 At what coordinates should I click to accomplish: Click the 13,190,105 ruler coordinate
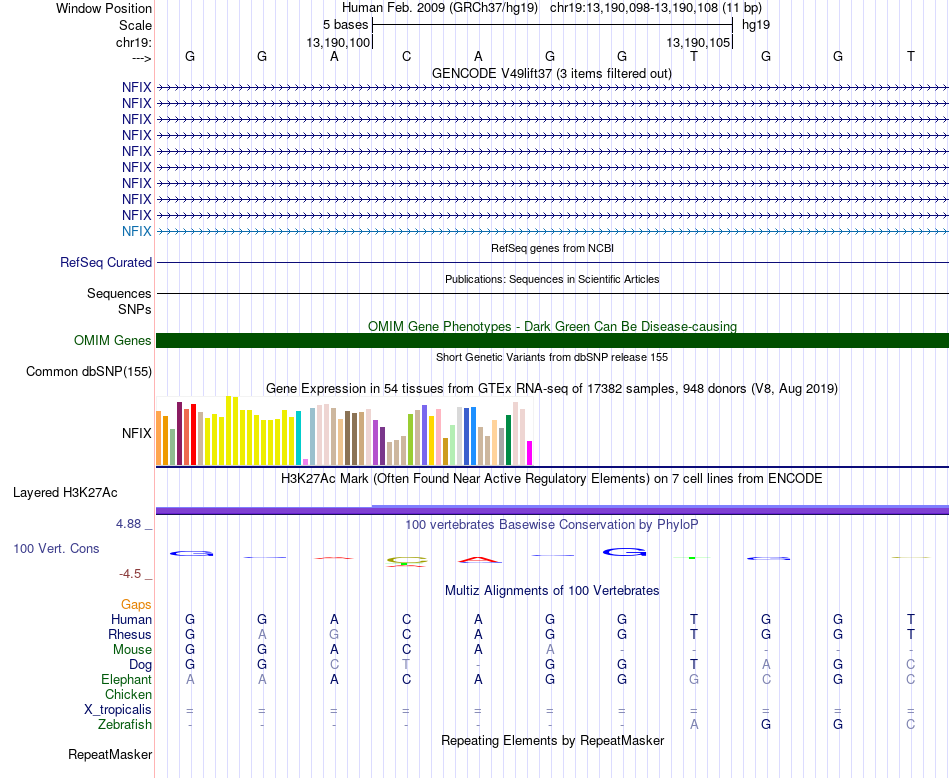coord(698,42)
